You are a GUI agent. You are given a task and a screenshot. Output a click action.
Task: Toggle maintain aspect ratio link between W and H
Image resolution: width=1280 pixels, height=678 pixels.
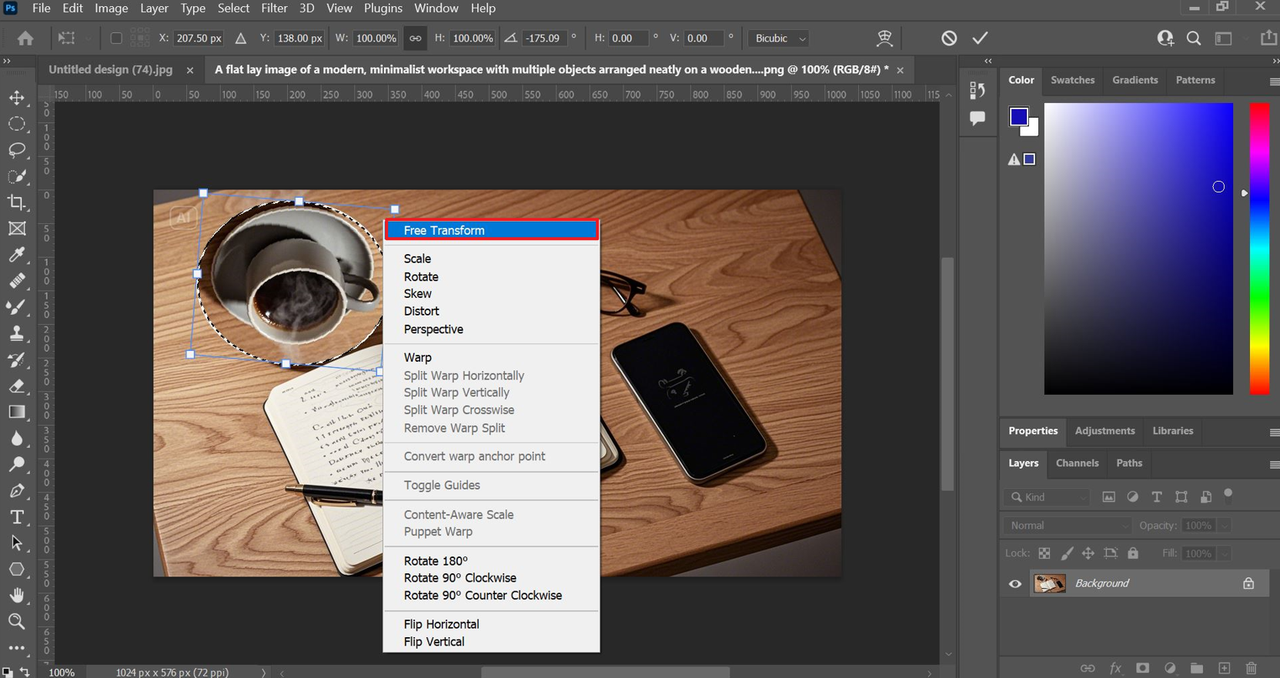coord(415,38)
